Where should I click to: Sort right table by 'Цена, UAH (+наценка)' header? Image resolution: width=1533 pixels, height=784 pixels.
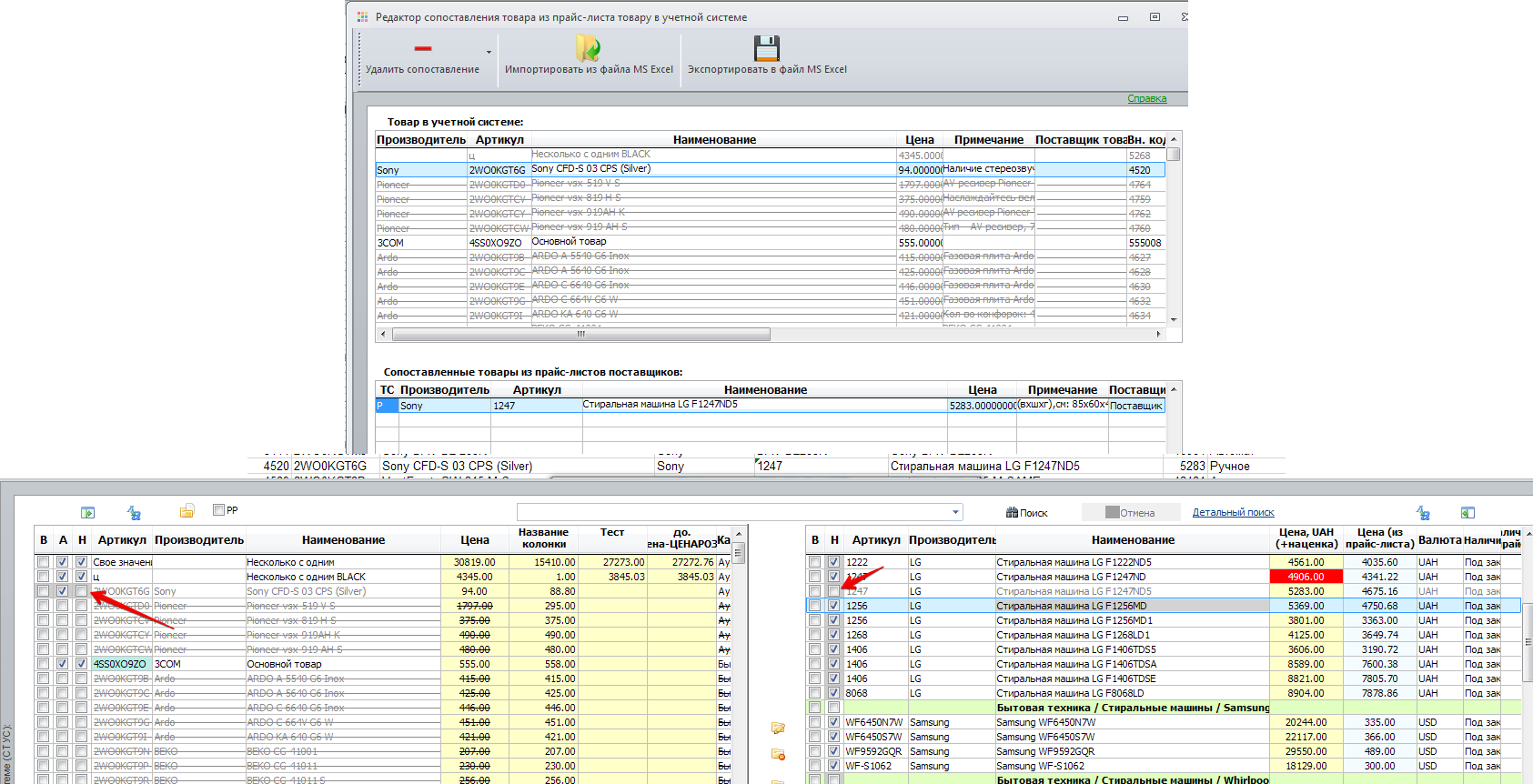click(x=1306, y=538)
